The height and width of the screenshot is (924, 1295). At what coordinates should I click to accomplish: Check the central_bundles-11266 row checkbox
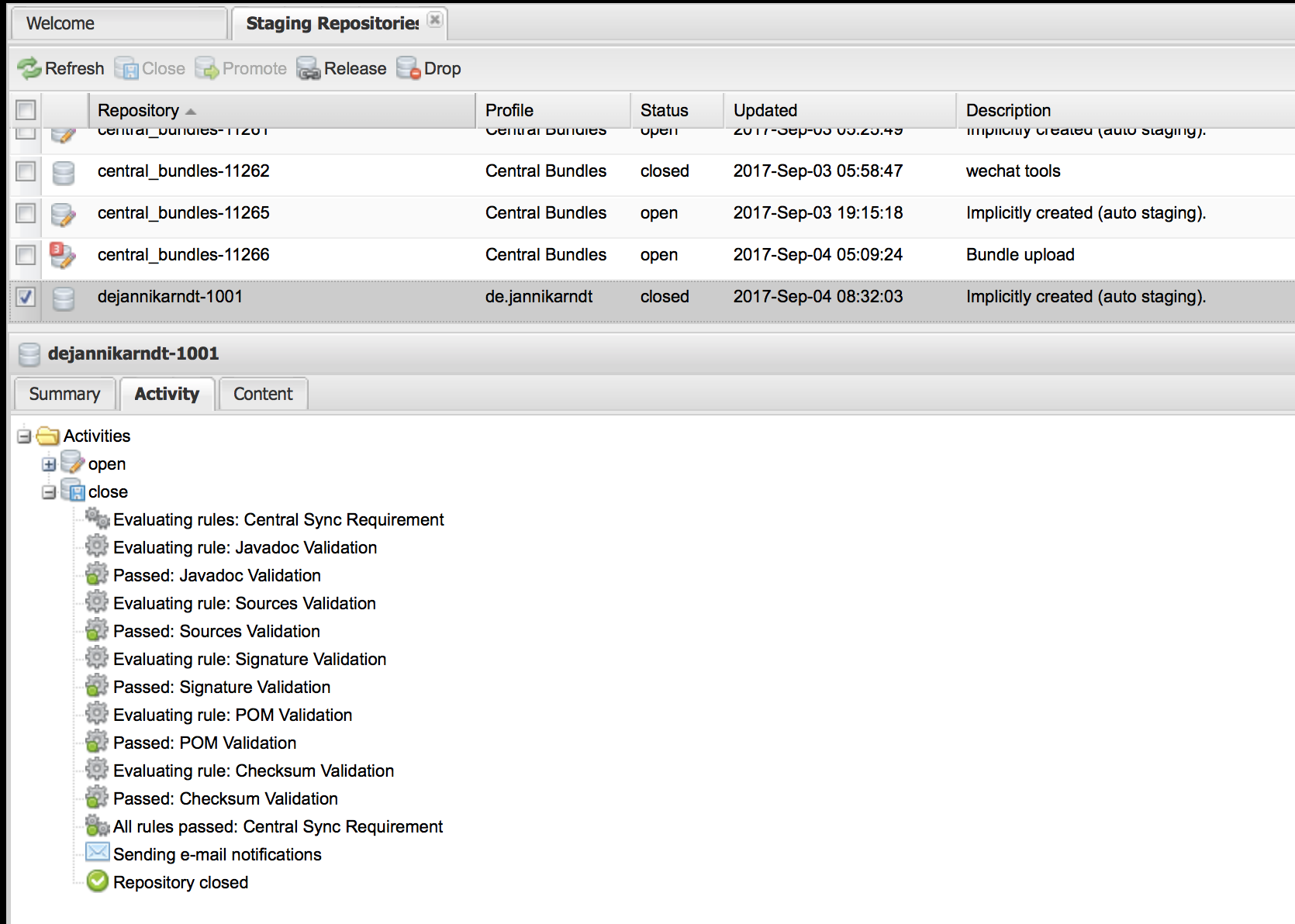tap(26, 254)
